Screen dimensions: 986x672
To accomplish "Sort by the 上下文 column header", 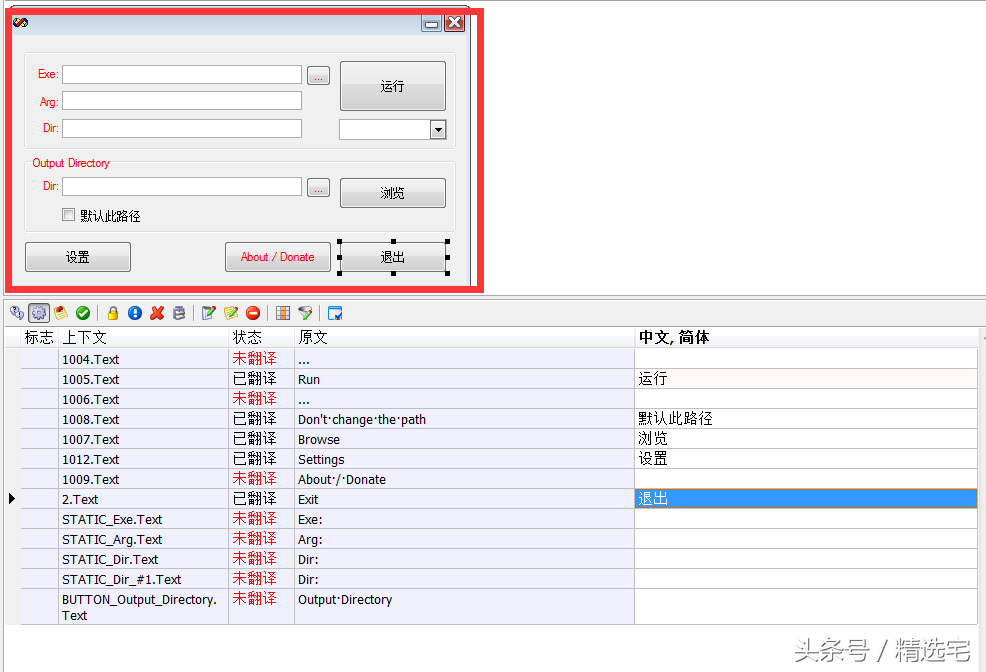I will click(143, 338).
